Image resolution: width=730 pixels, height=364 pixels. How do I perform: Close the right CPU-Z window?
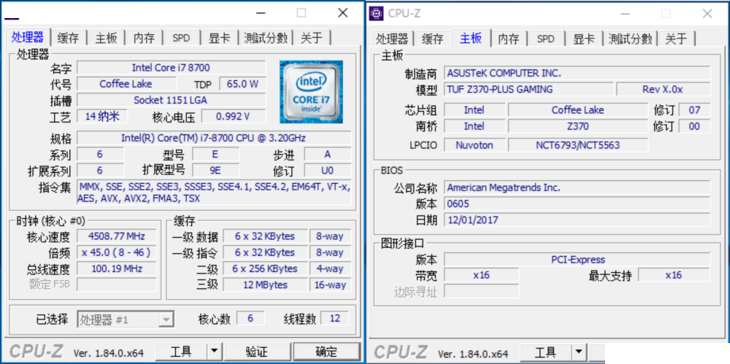click(707, 14)
